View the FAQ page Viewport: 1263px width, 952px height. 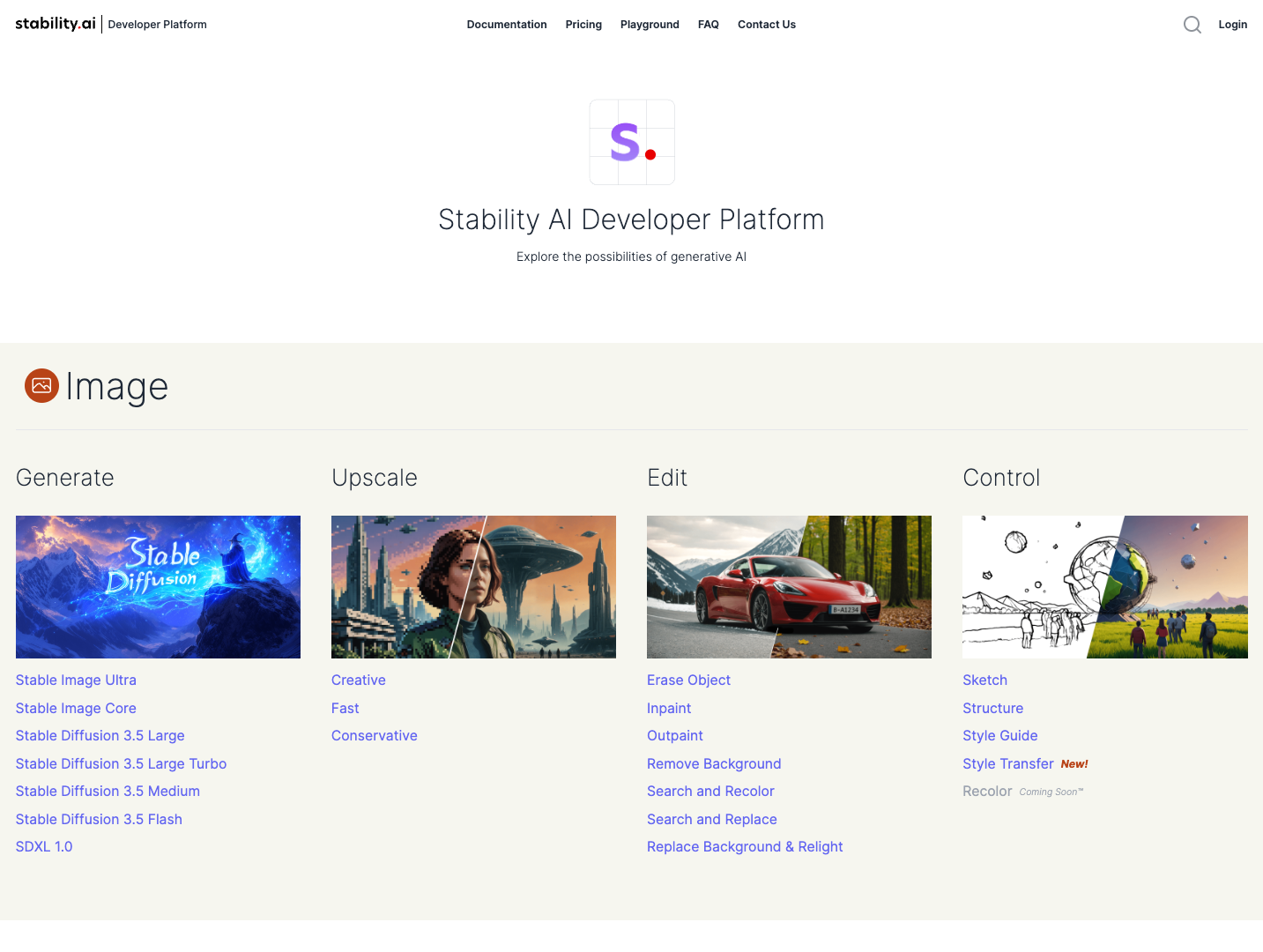[708, 25]
